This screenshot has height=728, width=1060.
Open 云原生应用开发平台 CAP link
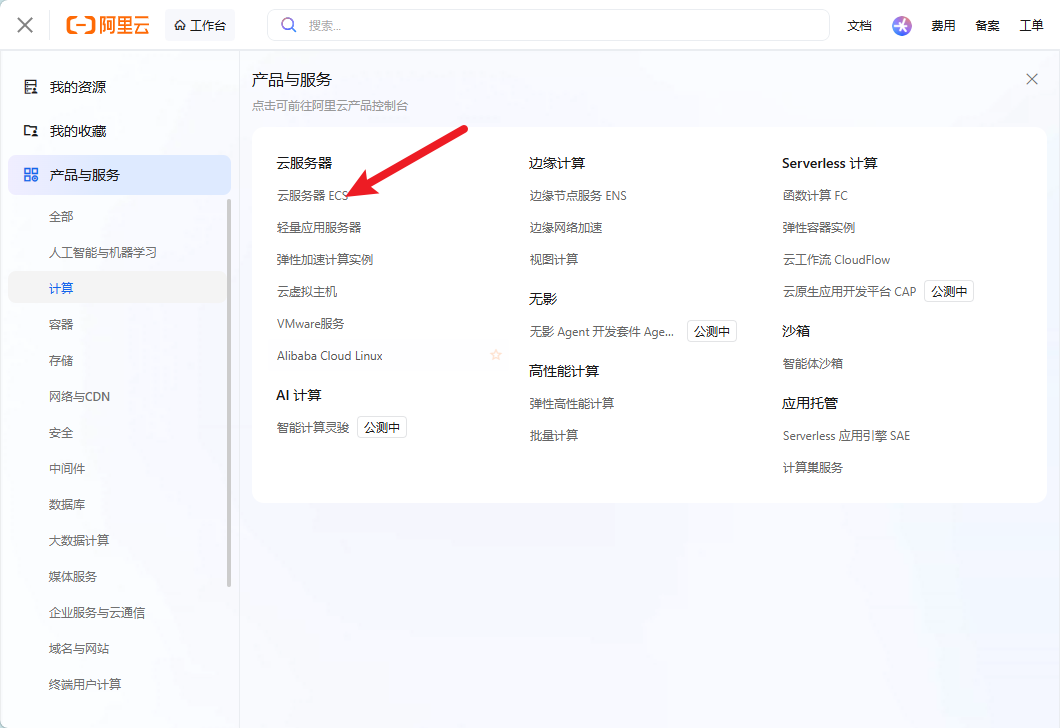[849, 291]
